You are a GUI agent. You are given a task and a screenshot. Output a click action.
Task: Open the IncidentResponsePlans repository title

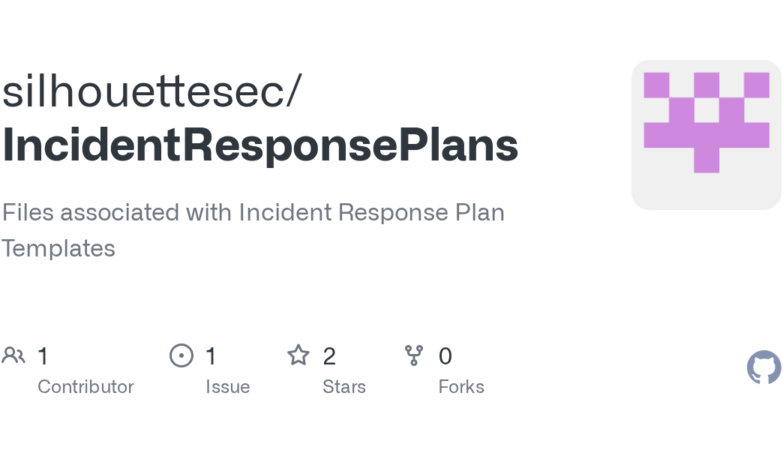pos(260,146)
